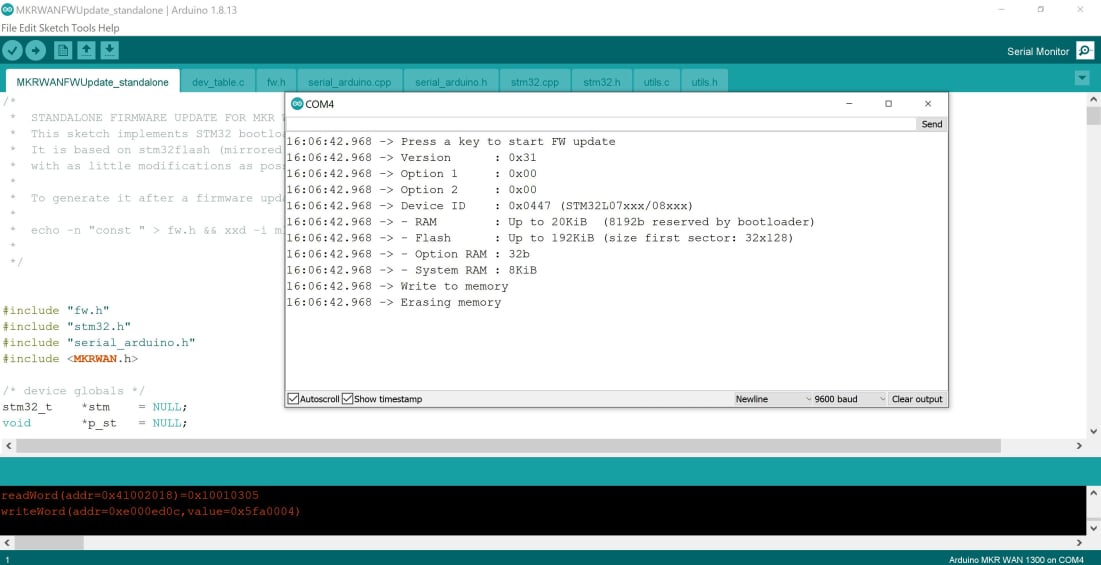Click the serial input text field
1101x565 pixels.
tap(601, 124)
